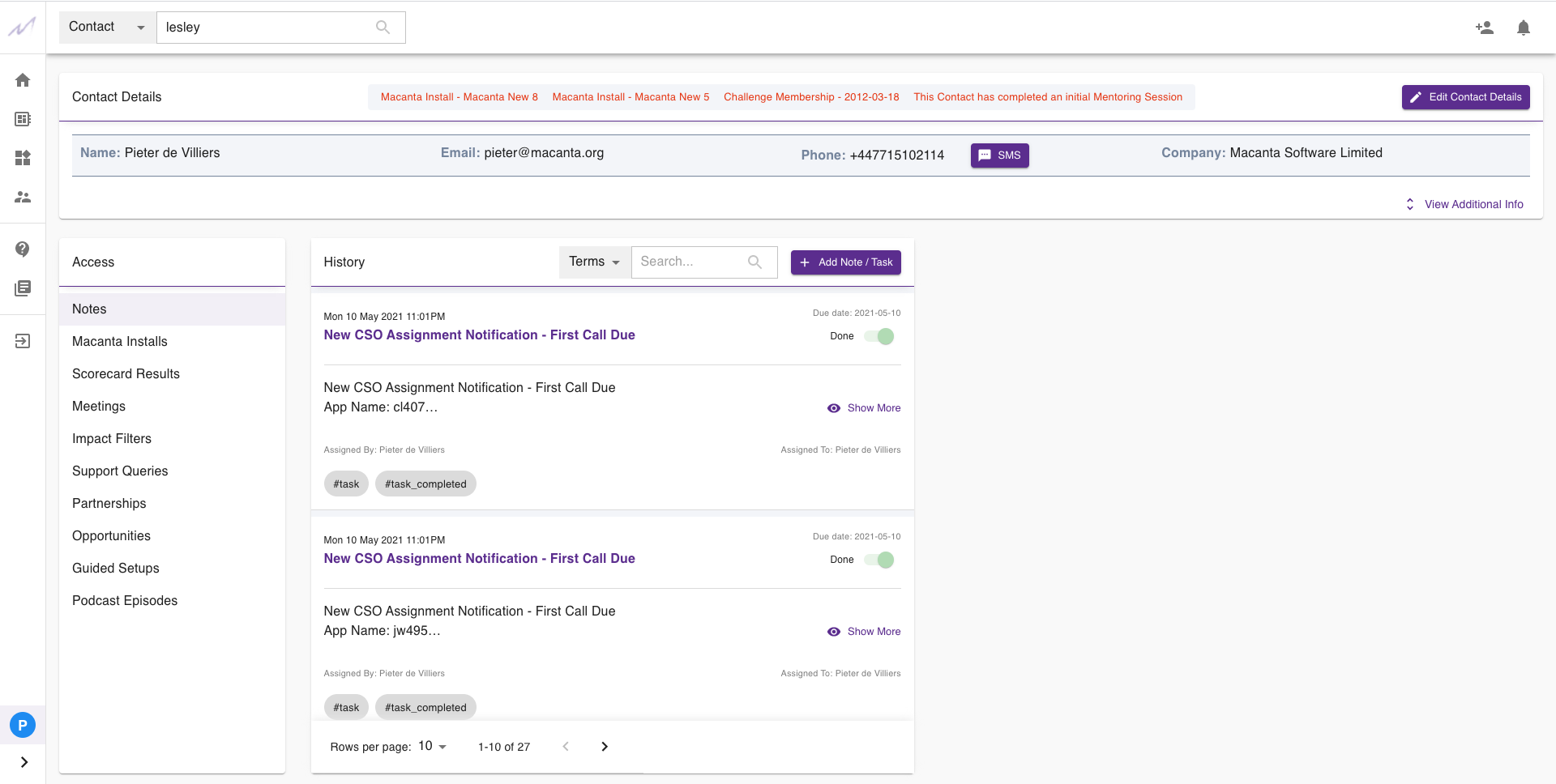The width and height of the screenshot is (1556, 784).
Task: Open the Home icon in the sidebar
Action: pyautogui.click(x=23, y=80)
